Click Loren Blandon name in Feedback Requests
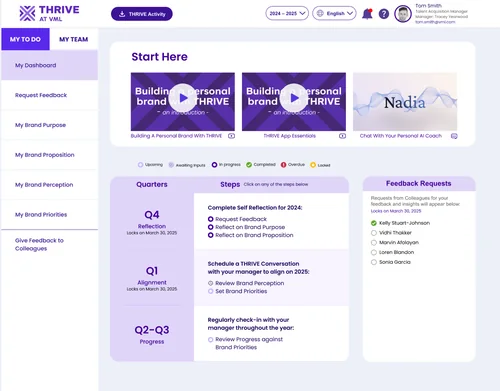Viewport: 500px width, 391px height. tap(397, 252)
